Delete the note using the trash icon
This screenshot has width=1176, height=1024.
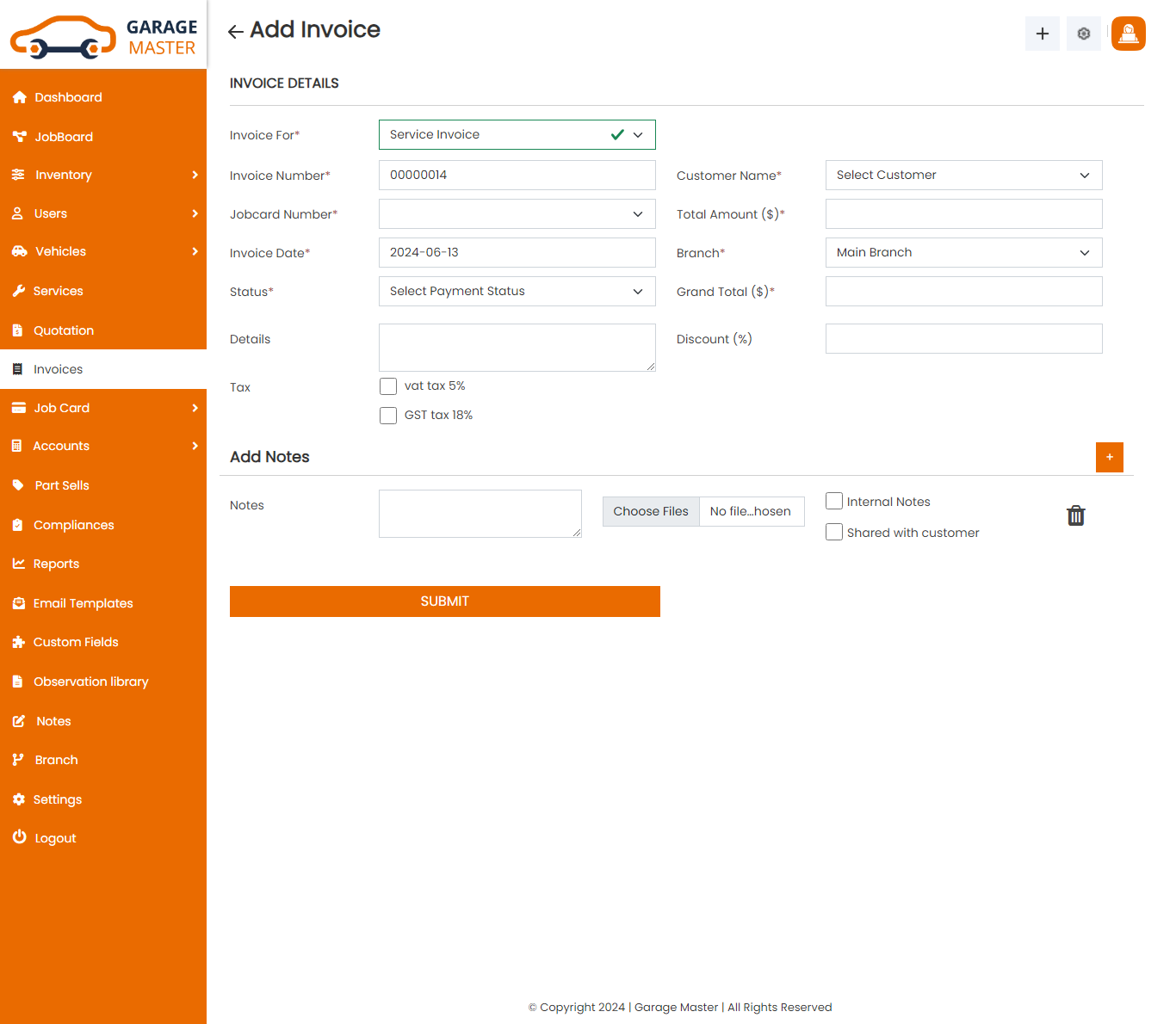tap(1075, 515)
